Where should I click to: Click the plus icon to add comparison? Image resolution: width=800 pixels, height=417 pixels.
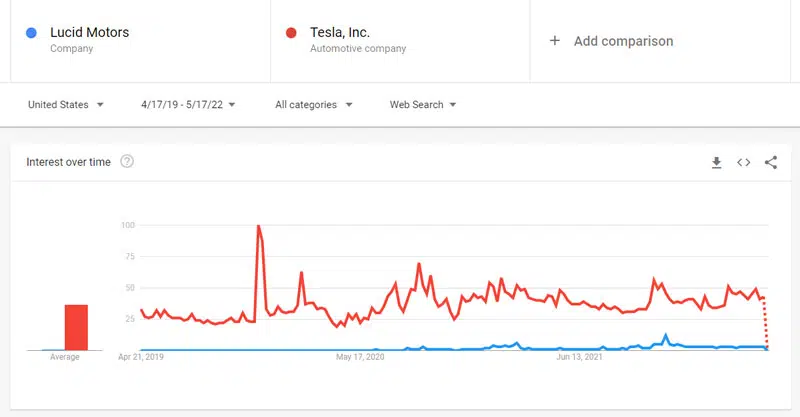pos(555,41)
